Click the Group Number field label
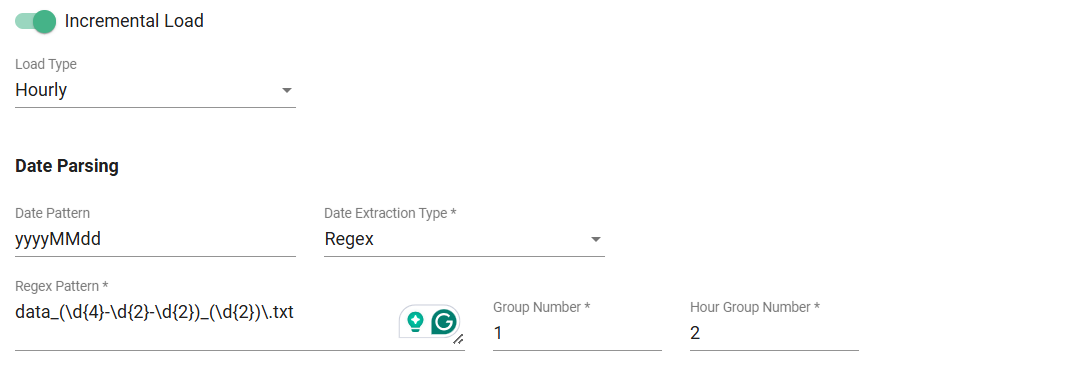Viewport: 1082px width, 372px height. pos(542,307)
